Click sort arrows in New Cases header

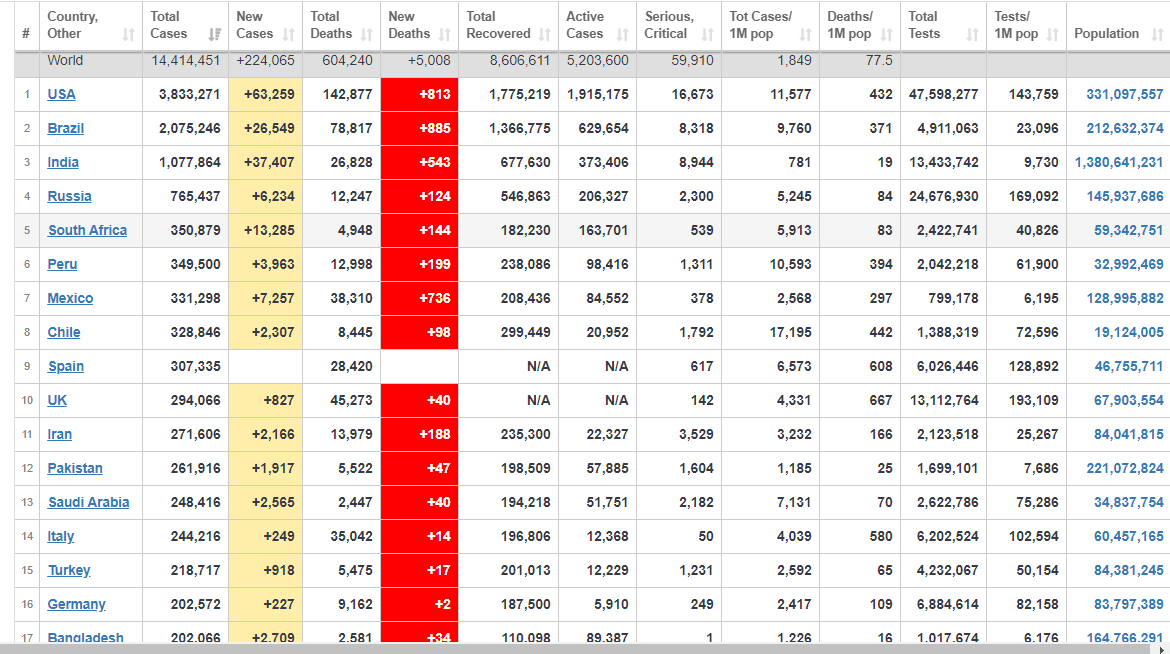[x=289, y=34]
